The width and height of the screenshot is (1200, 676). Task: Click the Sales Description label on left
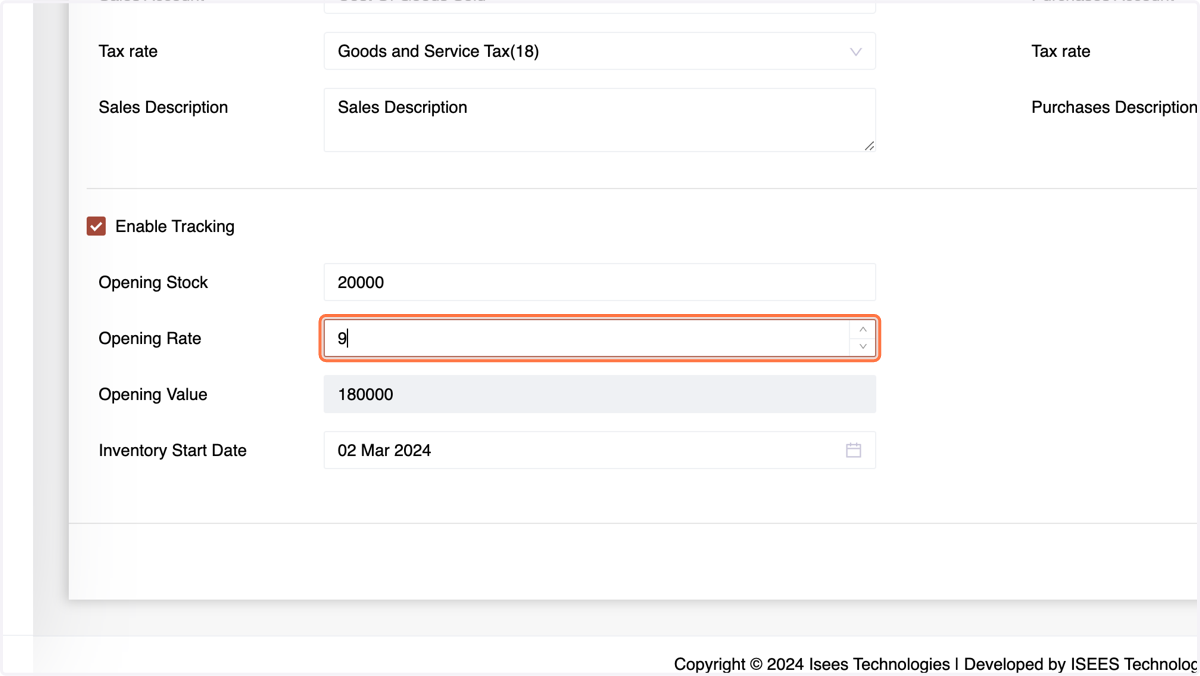[x=163, y=107]
